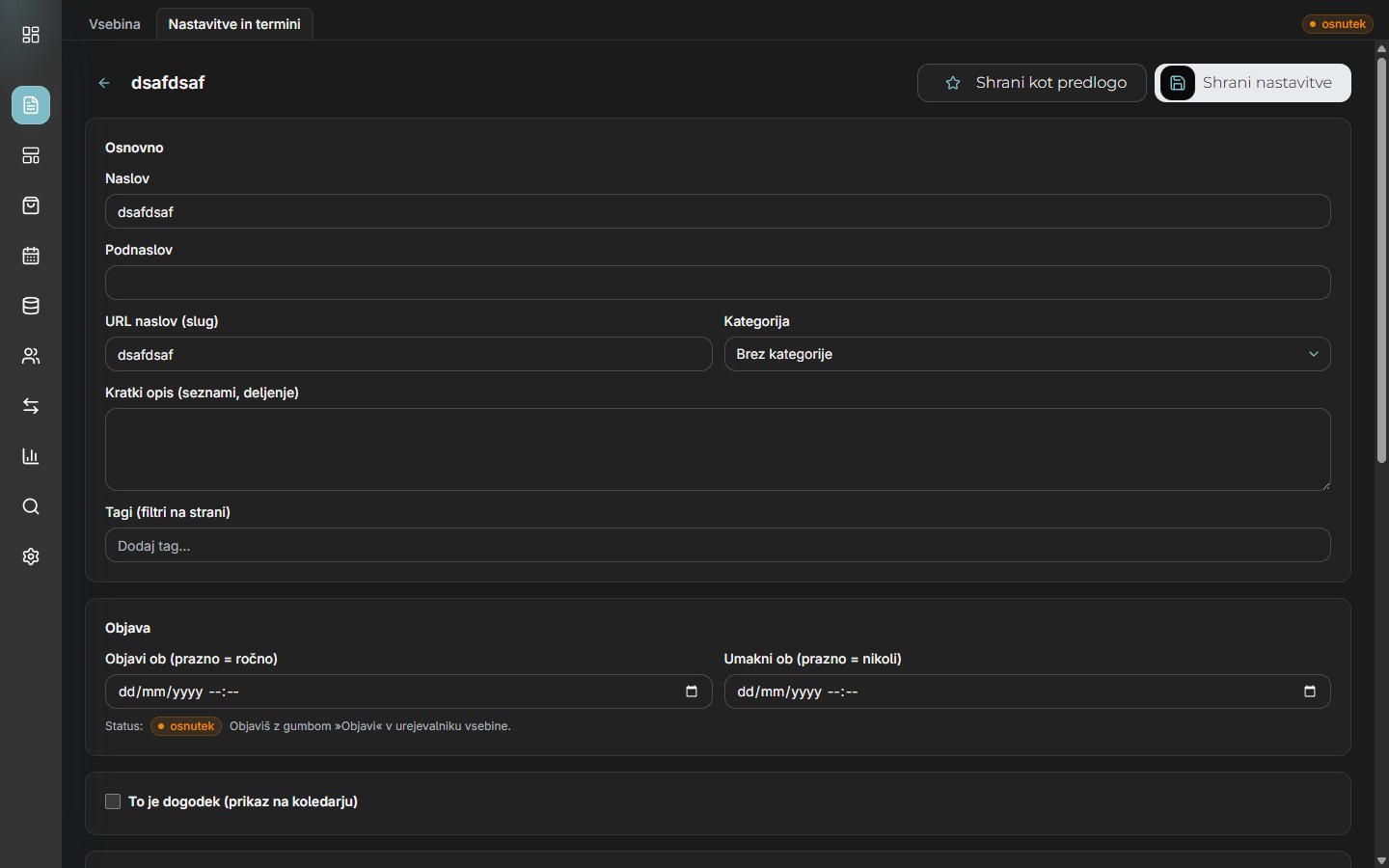The width and height of the screenshot is (1389, 868).
Task: Click the save disk icon
Action: [x=1177, y=83]
